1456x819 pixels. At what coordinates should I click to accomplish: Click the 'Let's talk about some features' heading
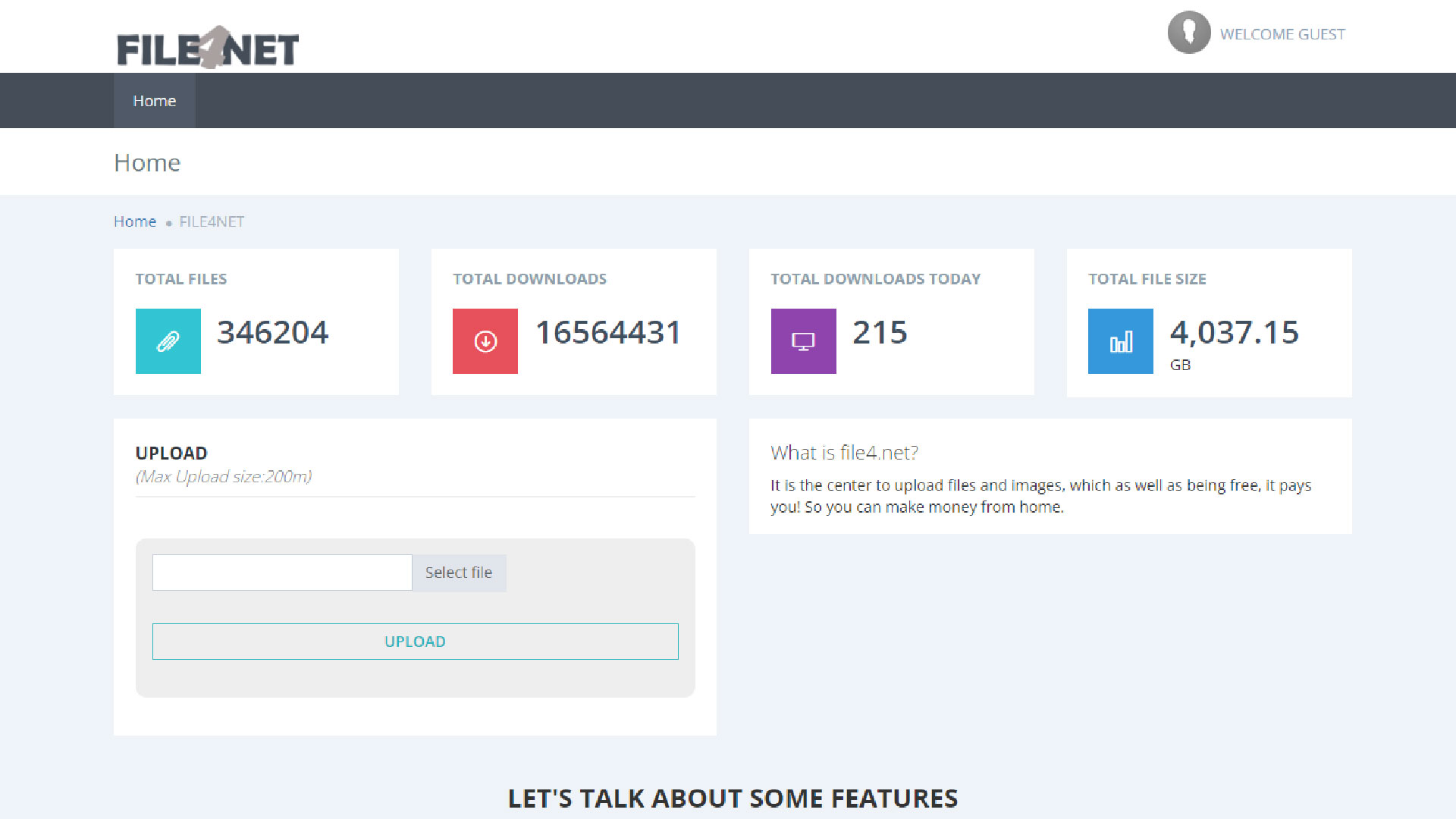click(x=733, y=798)
